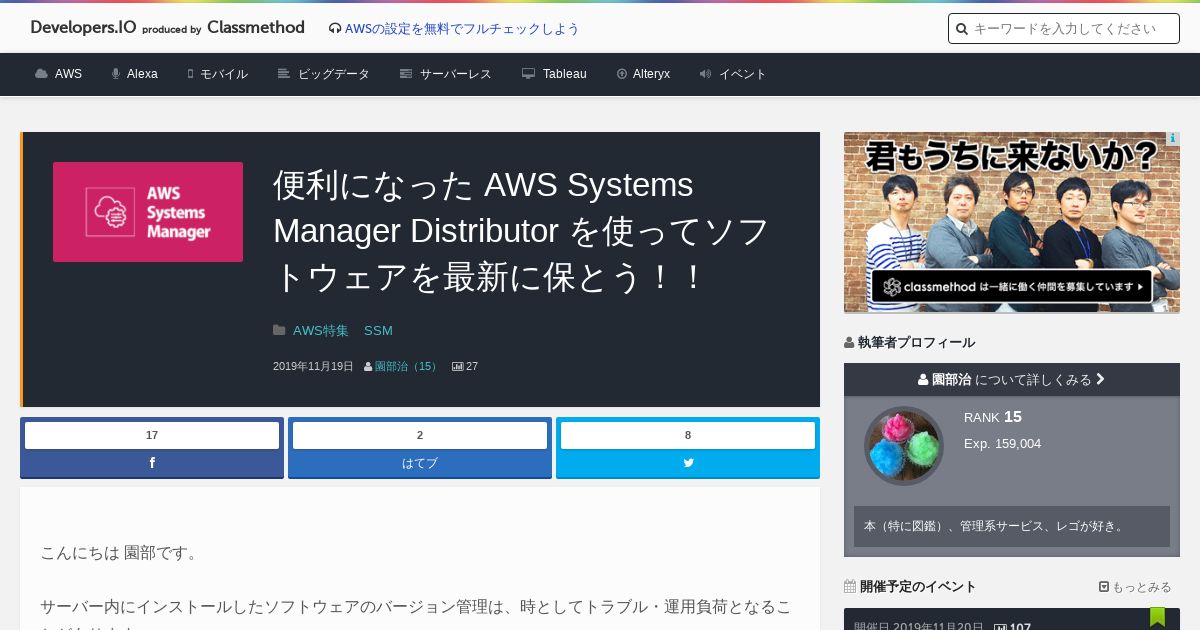This screenshot has width=1200, height=630.
Task: Open the 君もうちに来ないか recruiting banner
Action: (1012, 222)
